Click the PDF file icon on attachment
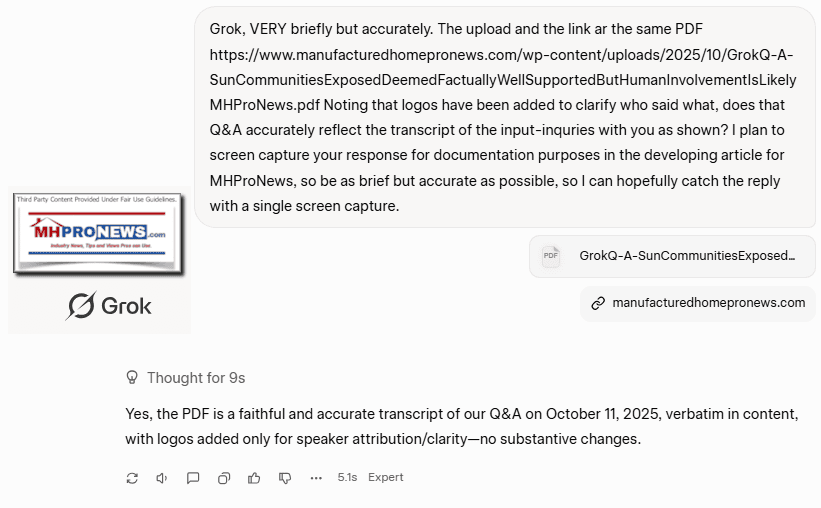821x508 pixels. coord(550,256)
